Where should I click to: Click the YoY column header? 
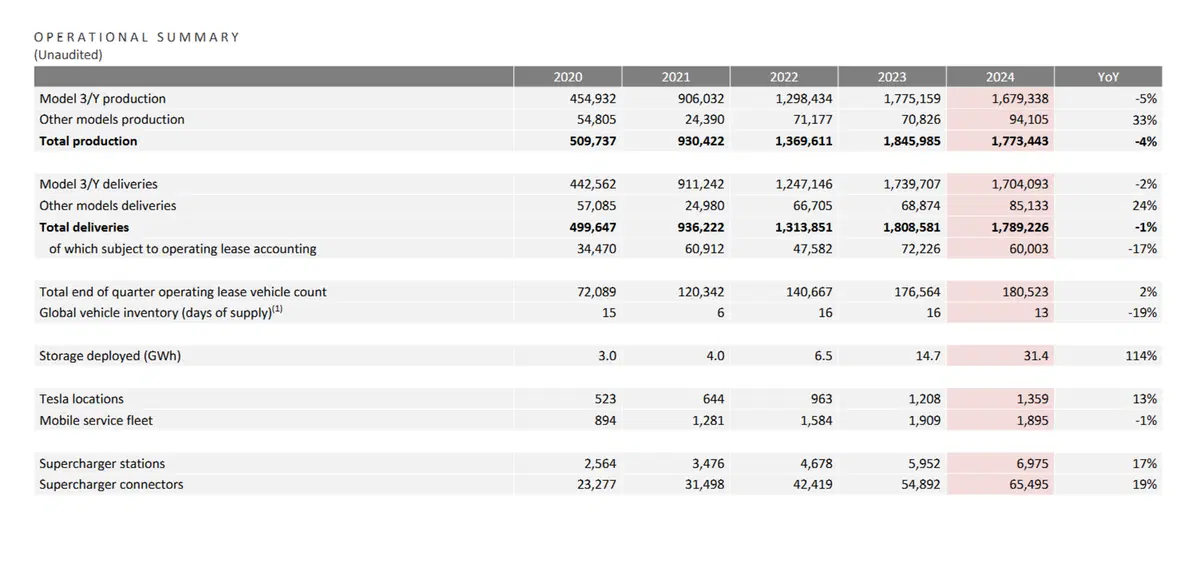pyautogui.click(x=1108, y=77)
